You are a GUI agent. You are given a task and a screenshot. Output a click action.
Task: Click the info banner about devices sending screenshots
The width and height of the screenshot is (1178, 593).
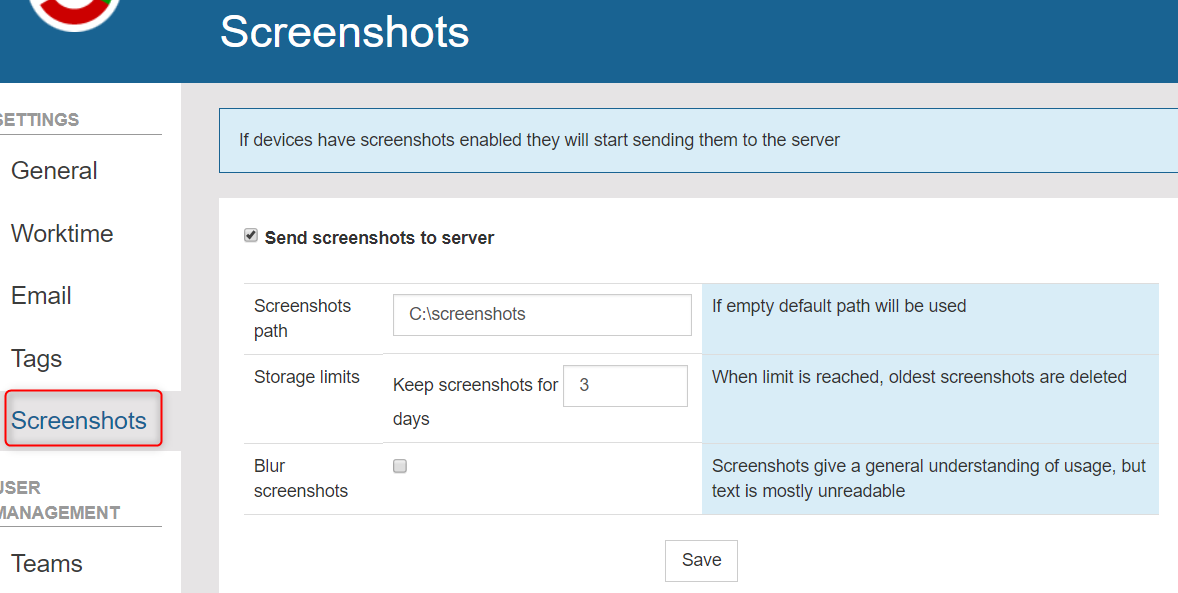(698, 141)
